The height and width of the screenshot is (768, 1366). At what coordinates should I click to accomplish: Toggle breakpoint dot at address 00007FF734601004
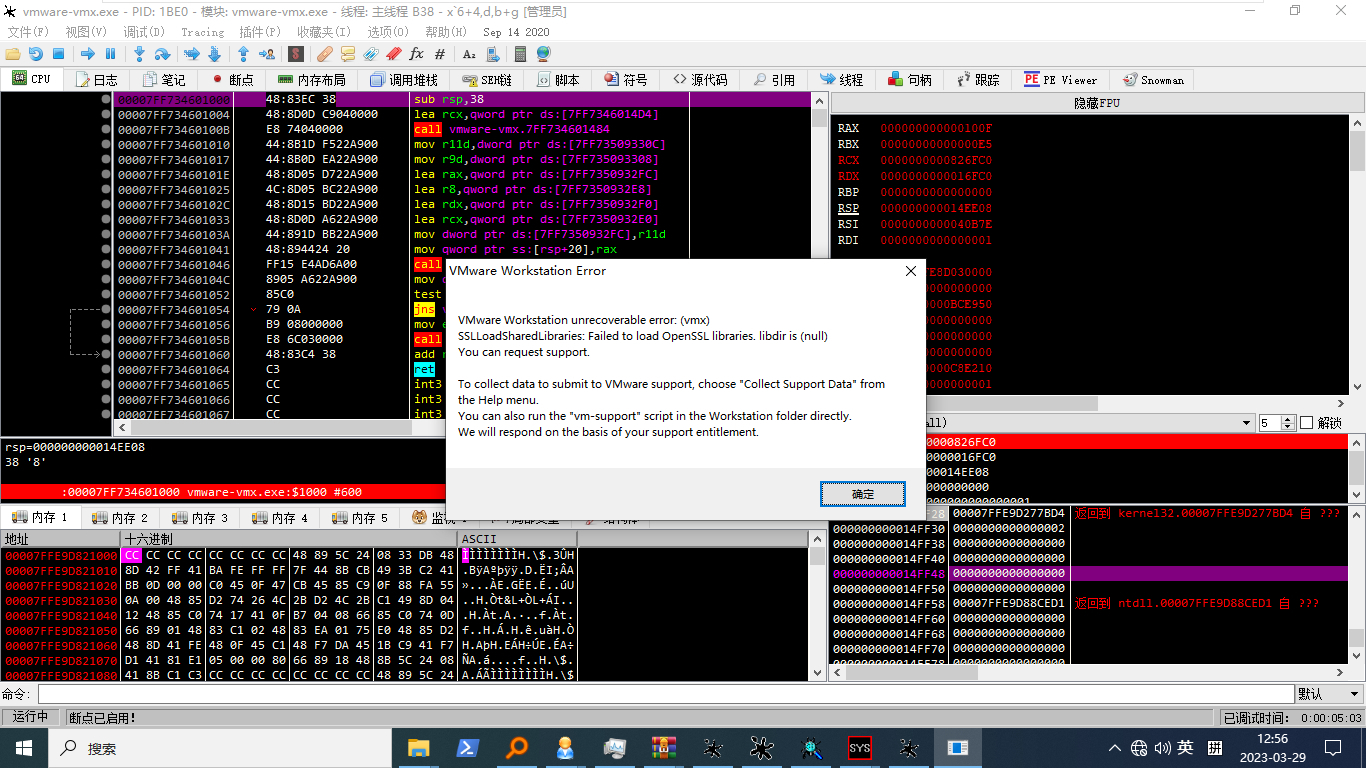tap(106, 115)
